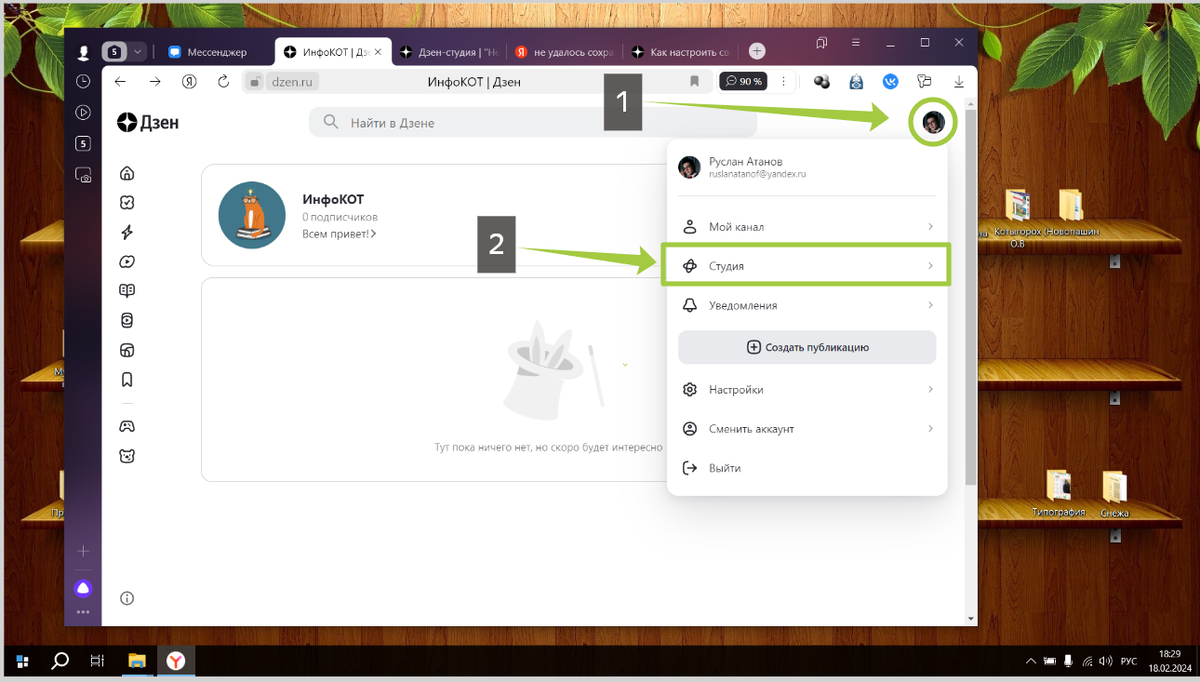Expand the tab group dropdown arrow

[137, 51]
